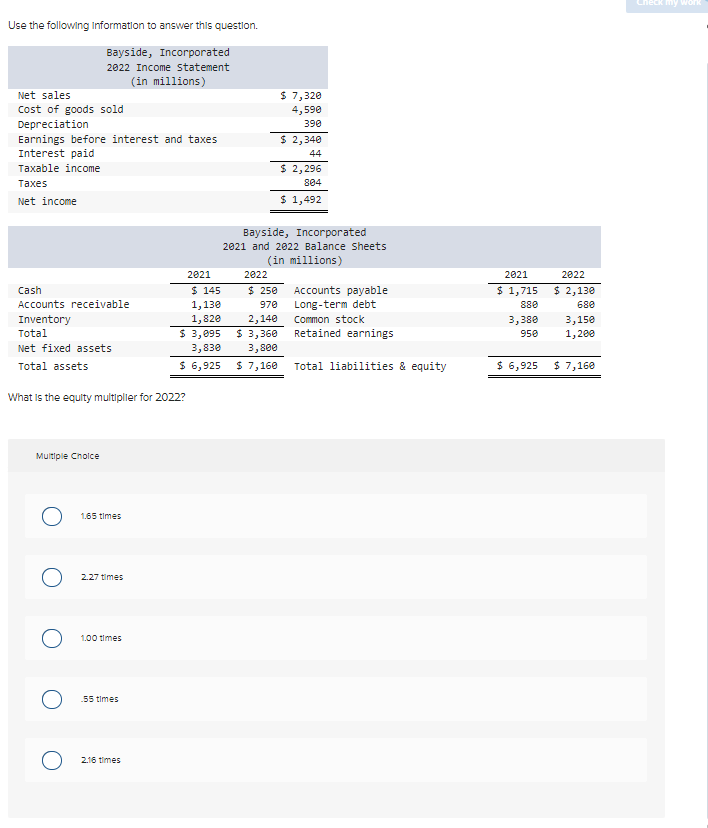The height and width of the screenshot is (828, 708).
Task: Select the Interest paid label
Action: pos(56,154)
